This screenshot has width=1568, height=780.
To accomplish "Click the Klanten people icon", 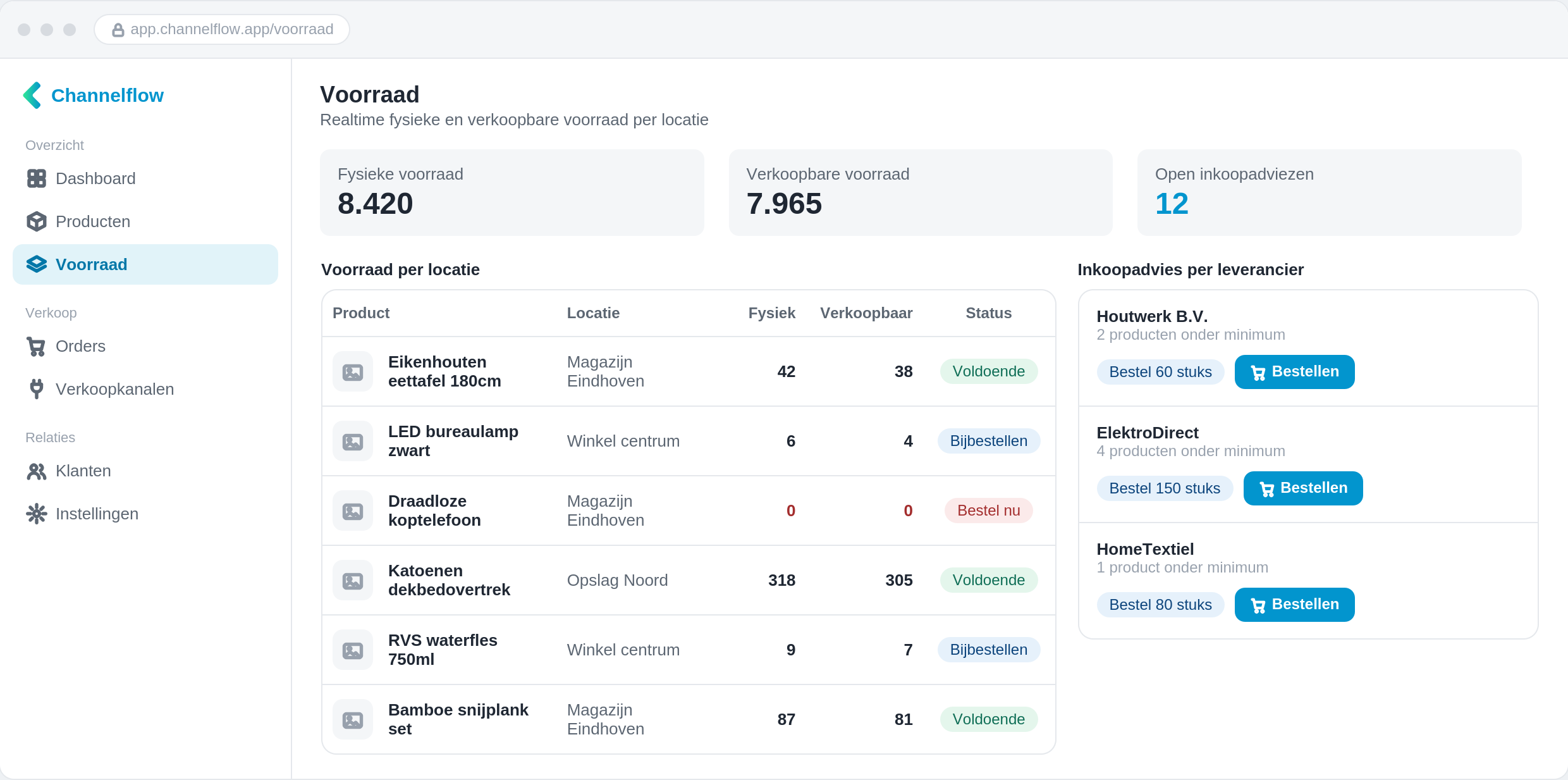I will [37, 471].
